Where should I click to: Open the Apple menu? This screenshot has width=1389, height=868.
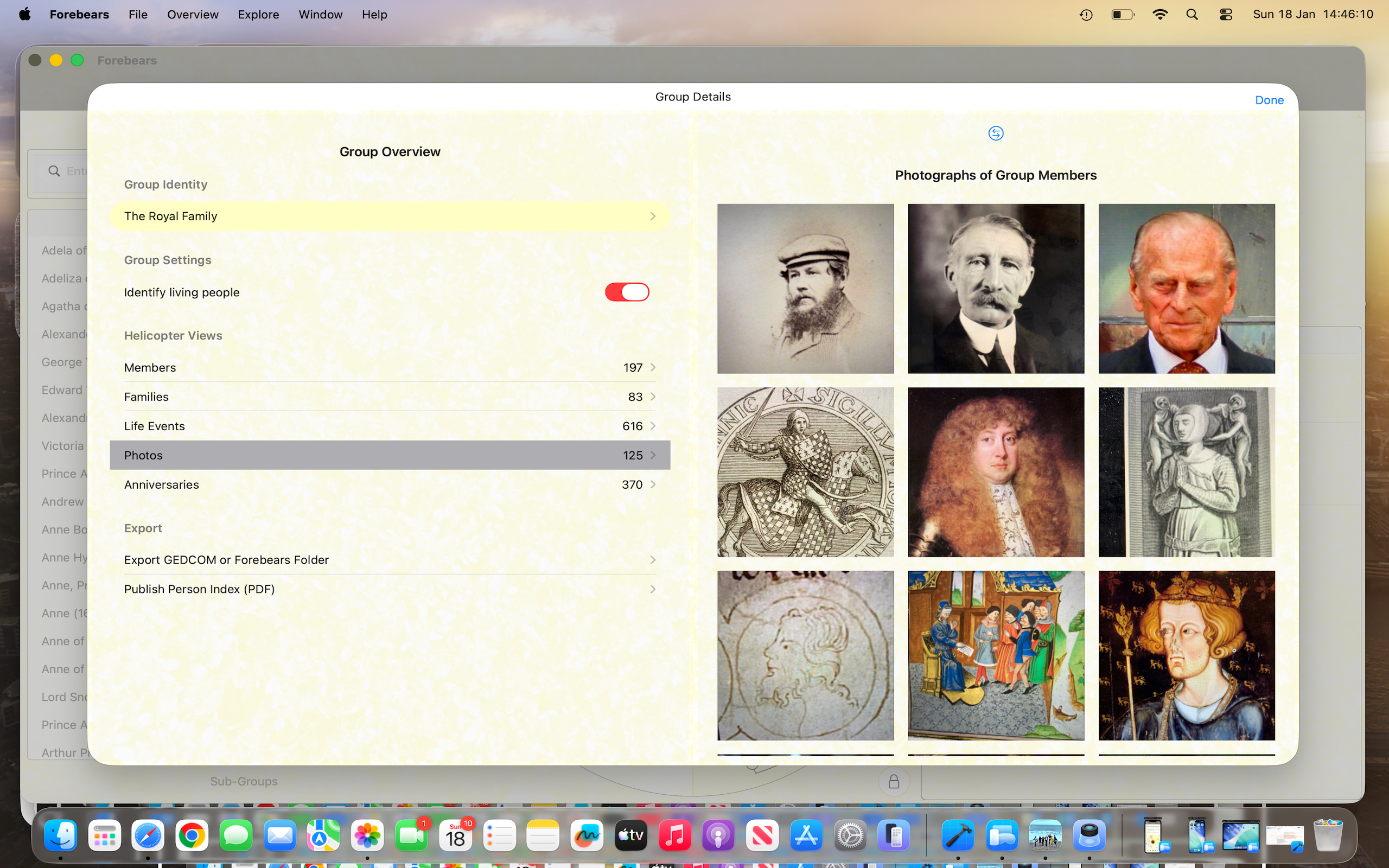click(x=24, y=14)
